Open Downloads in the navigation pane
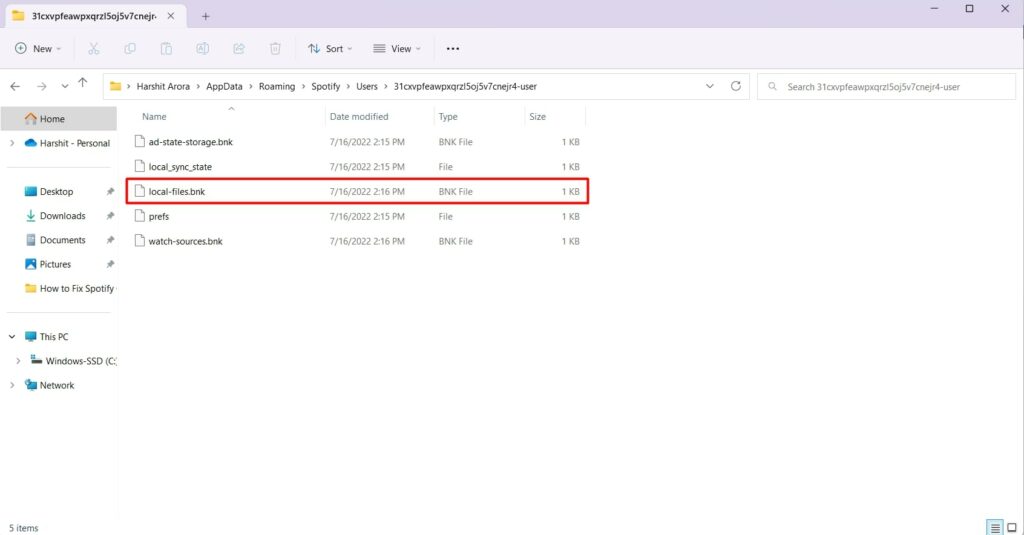The height and width of the screenshot is (535, 1024). coord(62,216)
